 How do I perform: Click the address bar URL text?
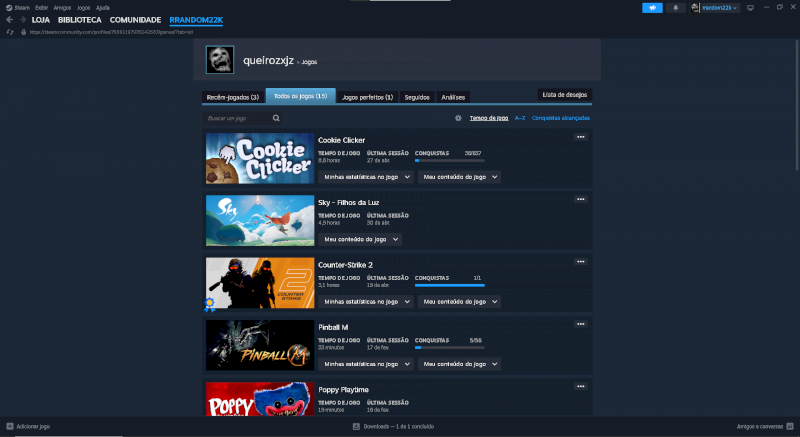tap(111, 32)
